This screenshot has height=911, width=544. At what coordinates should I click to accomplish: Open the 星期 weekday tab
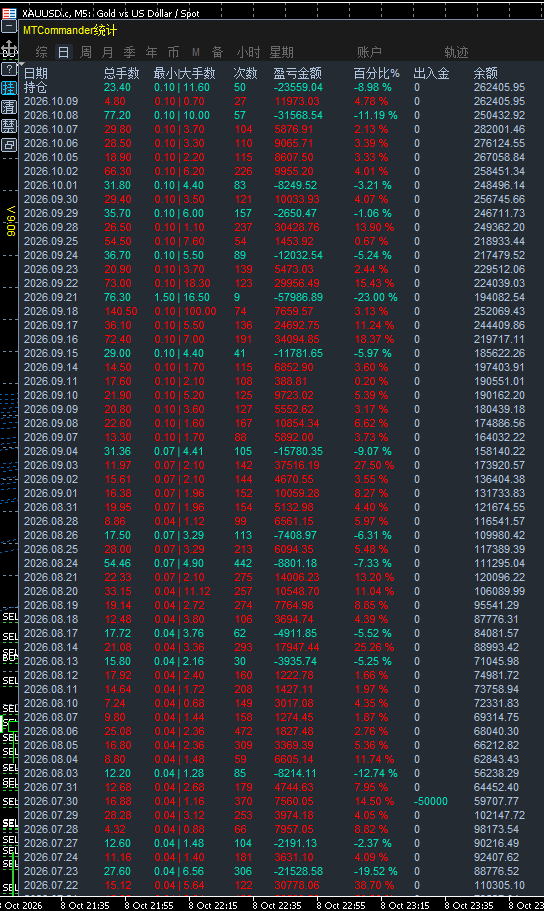(x=281, y=52)
